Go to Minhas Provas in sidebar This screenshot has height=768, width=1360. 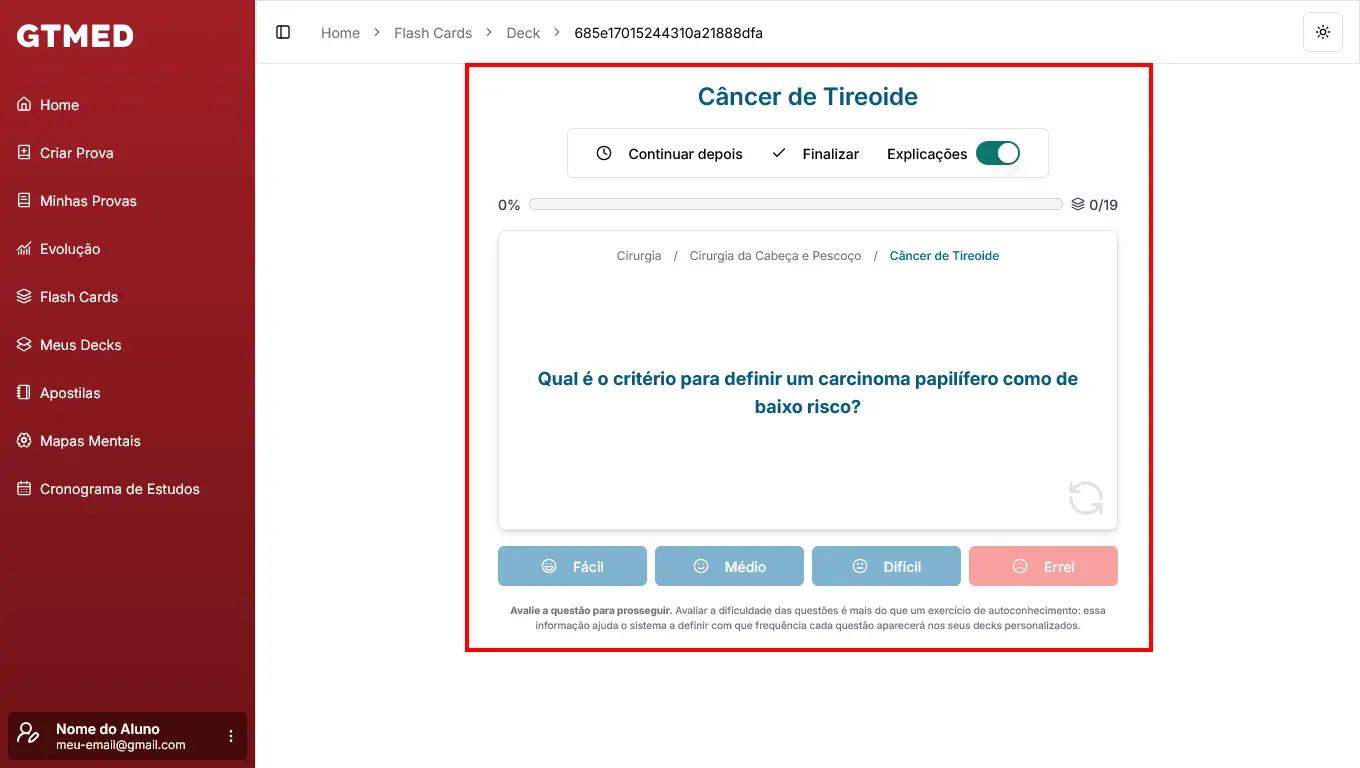[x=88, y=201]
